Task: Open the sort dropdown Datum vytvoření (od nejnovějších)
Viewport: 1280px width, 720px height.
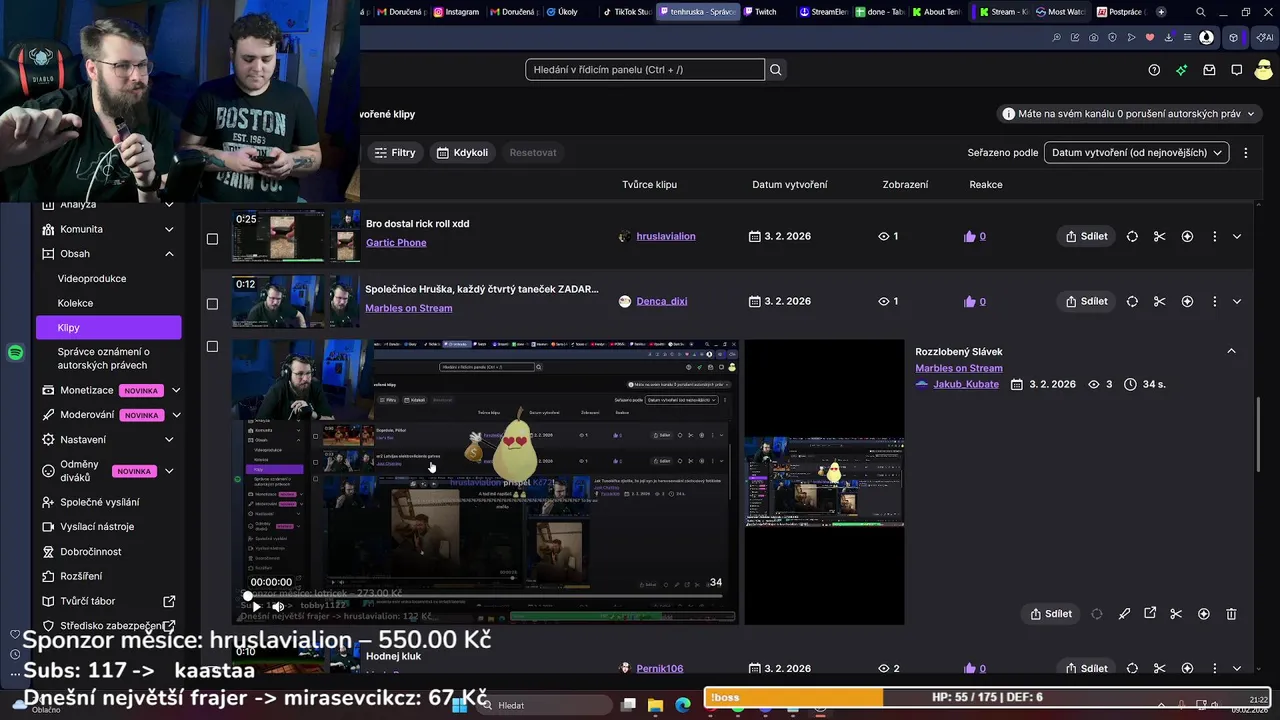Action: point(1137,153)
